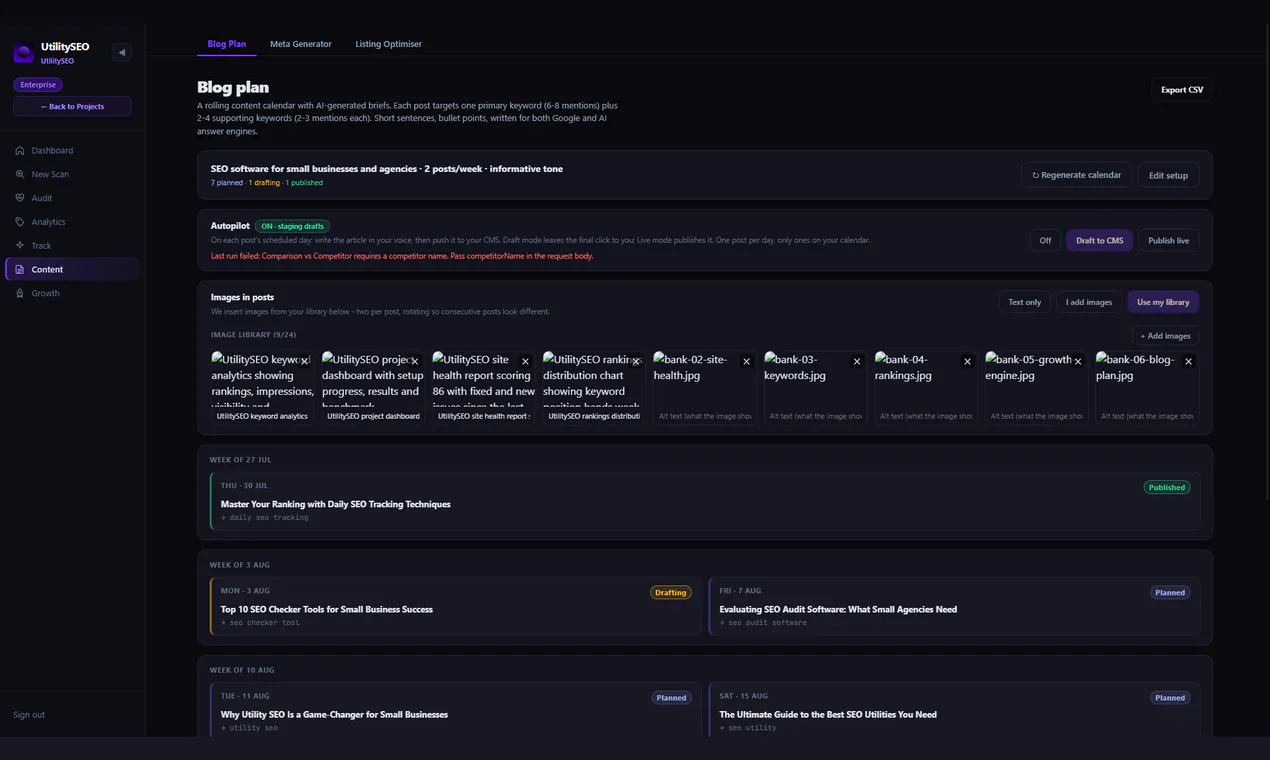Viewport: 1270px width, 760px height.
Task: Click the daily seo tracking keyword tag
Action: point(265,518)
